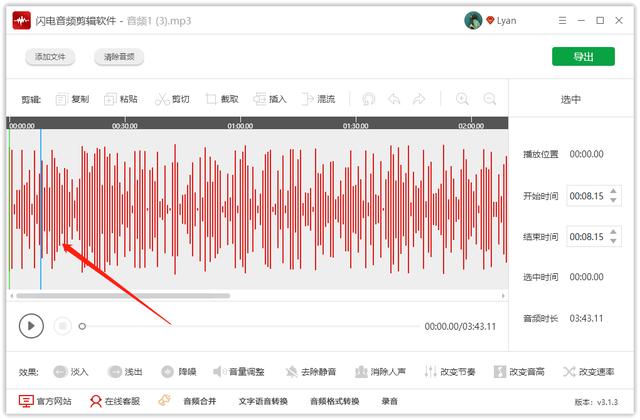This screenshot has width=640, height=420.
Task: Click the app logo in the title bar
Action: coord(22,20)
